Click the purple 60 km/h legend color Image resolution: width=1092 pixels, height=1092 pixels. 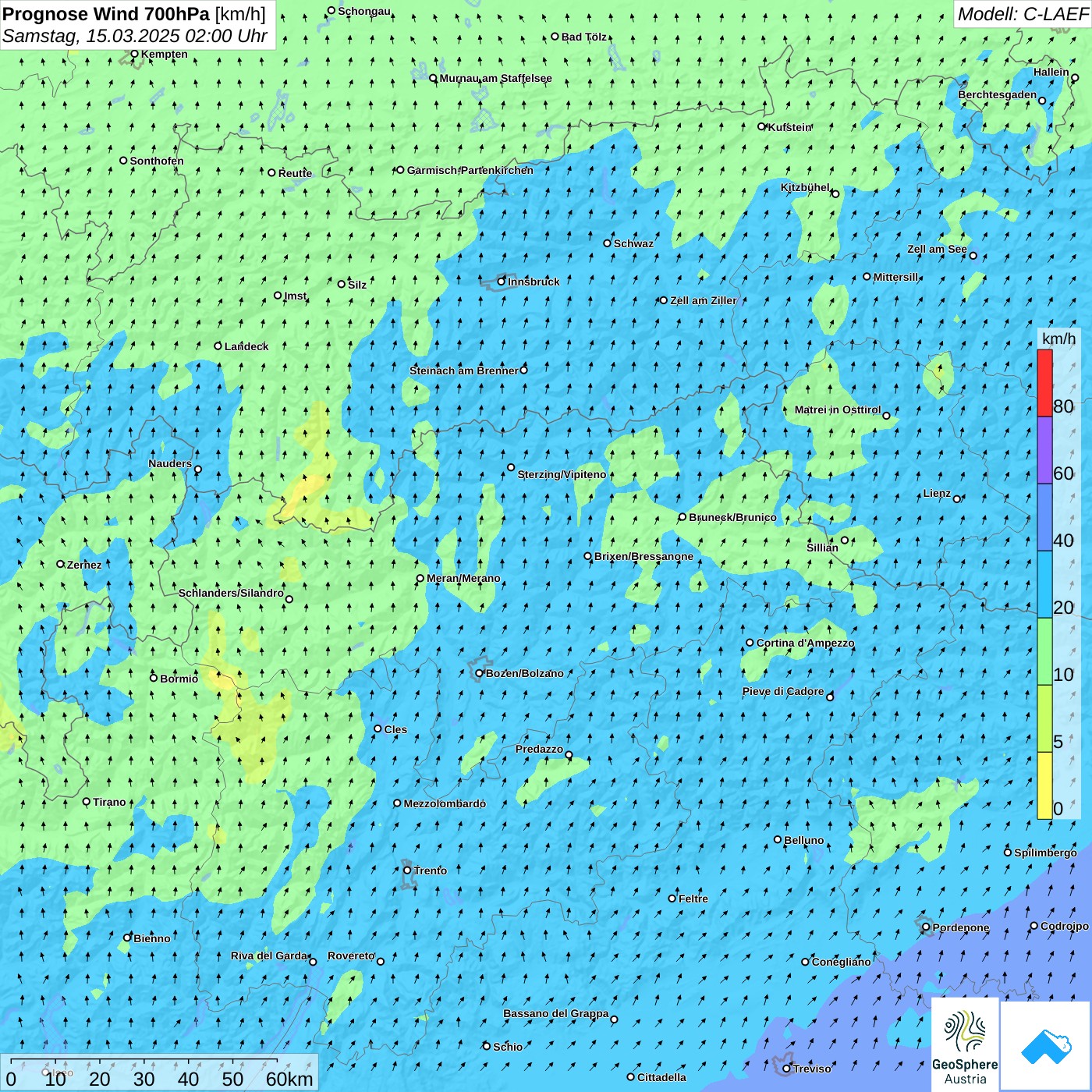tap(1044, 450)
